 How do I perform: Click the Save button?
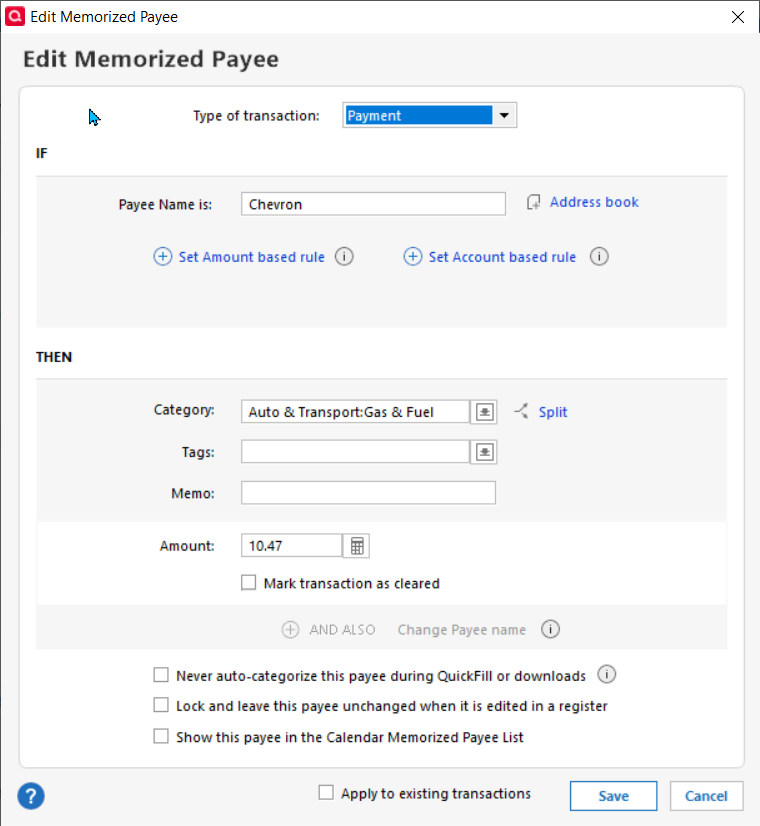coord(614,795)
